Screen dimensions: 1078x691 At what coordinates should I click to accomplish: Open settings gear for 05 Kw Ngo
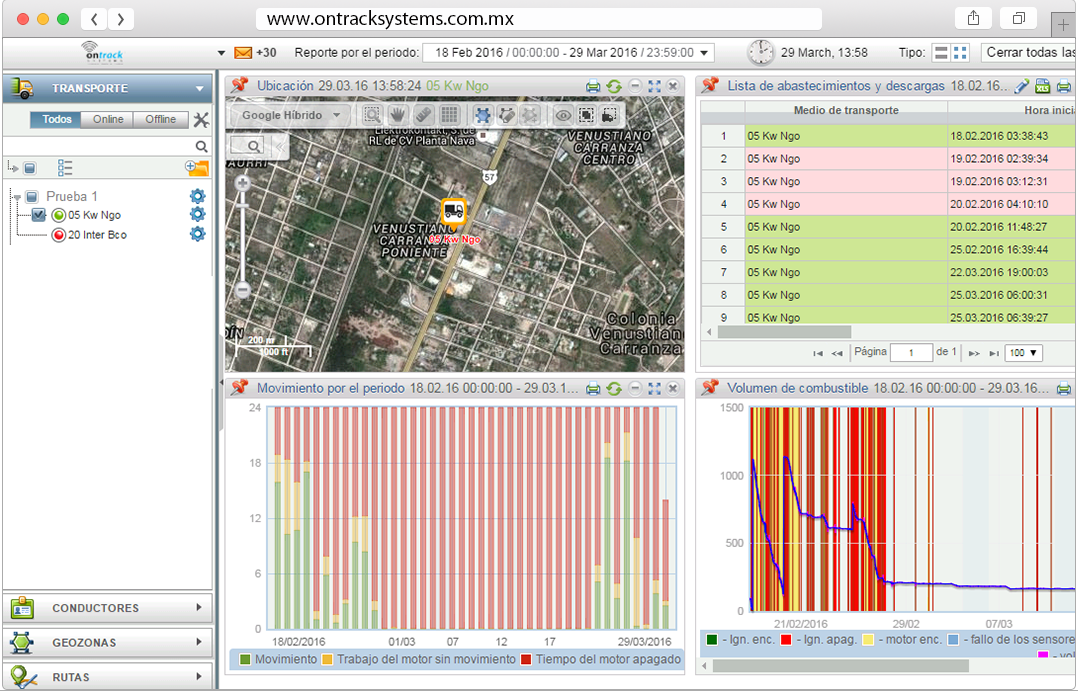[197, 215]
